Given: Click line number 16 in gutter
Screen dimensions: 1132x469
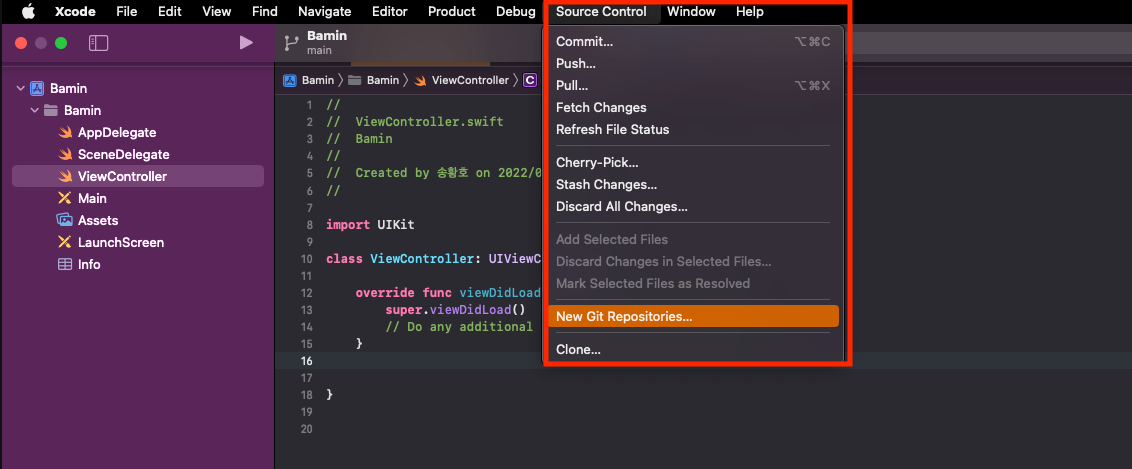Looking at the screenshot, I should click(x=307, y=361).
